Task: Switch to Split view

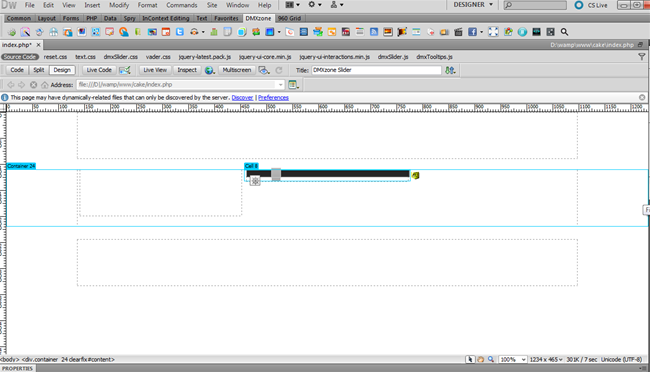Action: click(x=39, y=70)
